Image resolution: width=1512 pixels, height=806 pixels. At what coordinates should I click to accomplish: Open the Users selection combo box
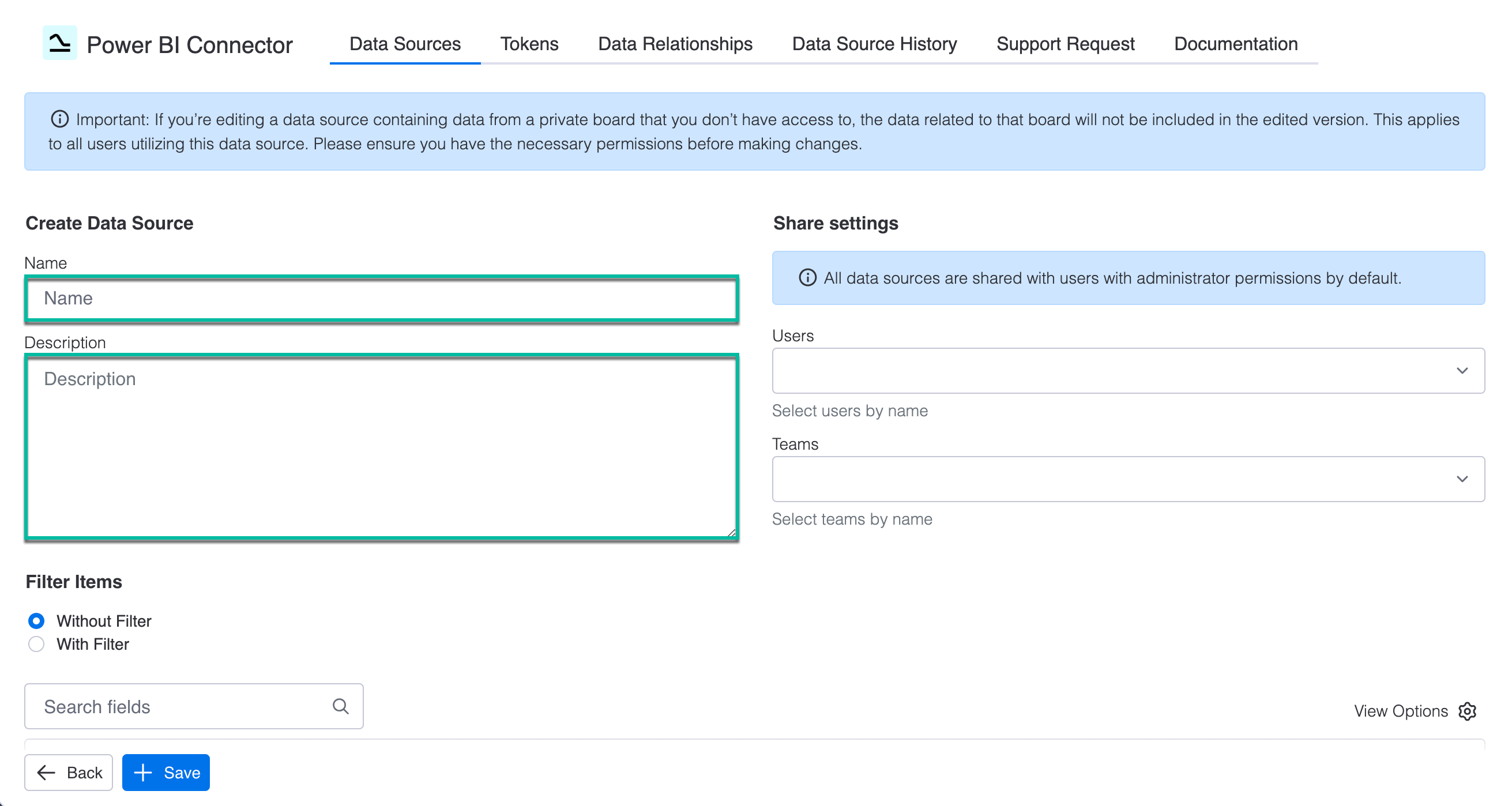pos(1109,370)
